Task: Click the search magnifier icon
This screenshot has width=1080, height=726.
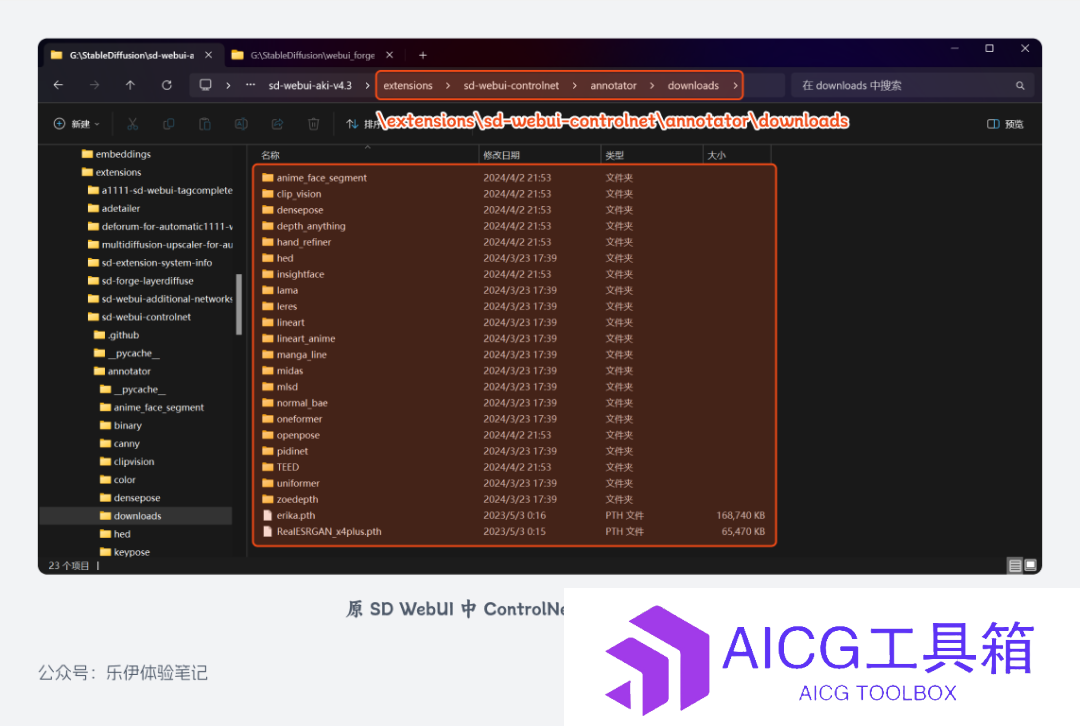Action: pos(1020,85)
